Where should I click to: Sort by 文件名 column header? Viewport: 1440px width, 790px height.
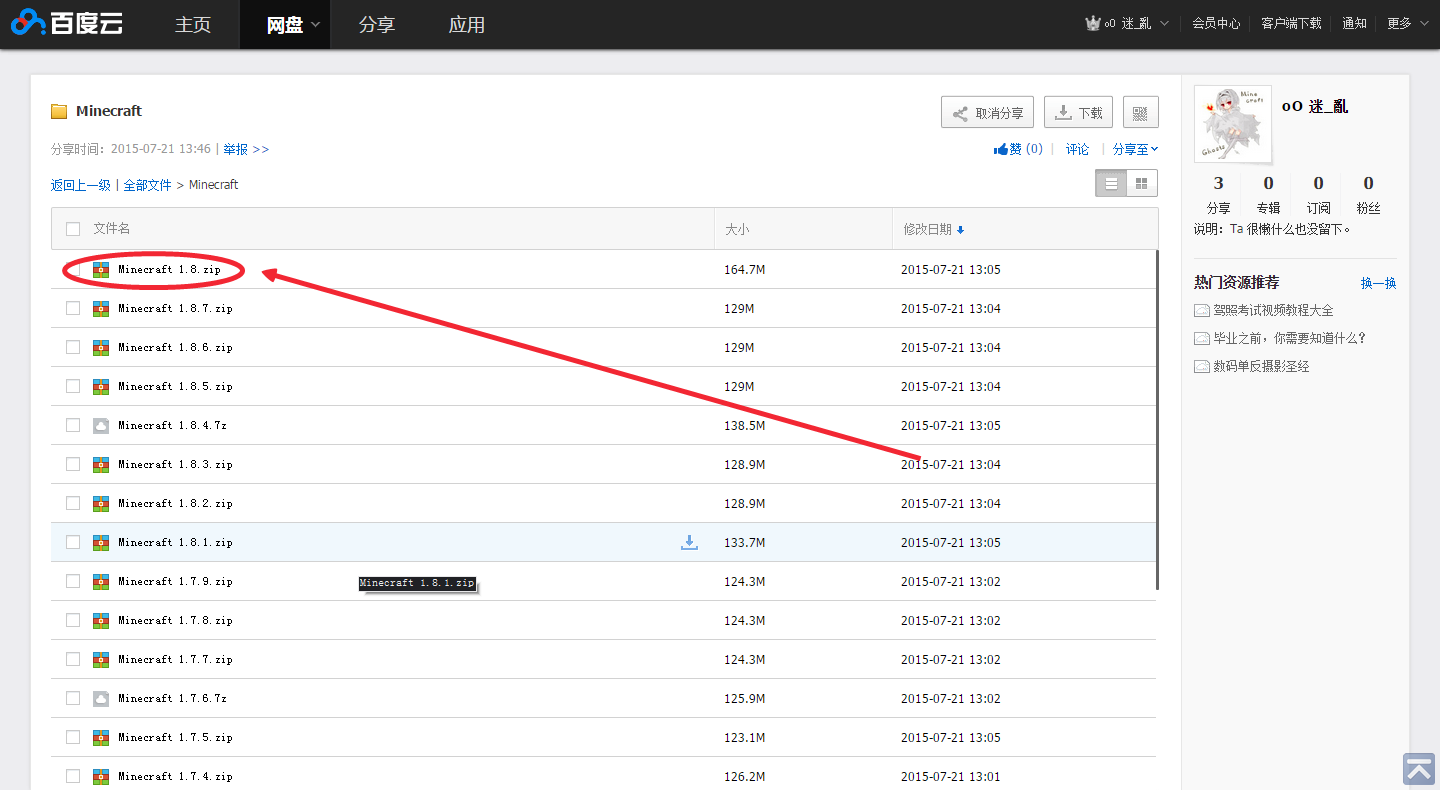point(112,229)
